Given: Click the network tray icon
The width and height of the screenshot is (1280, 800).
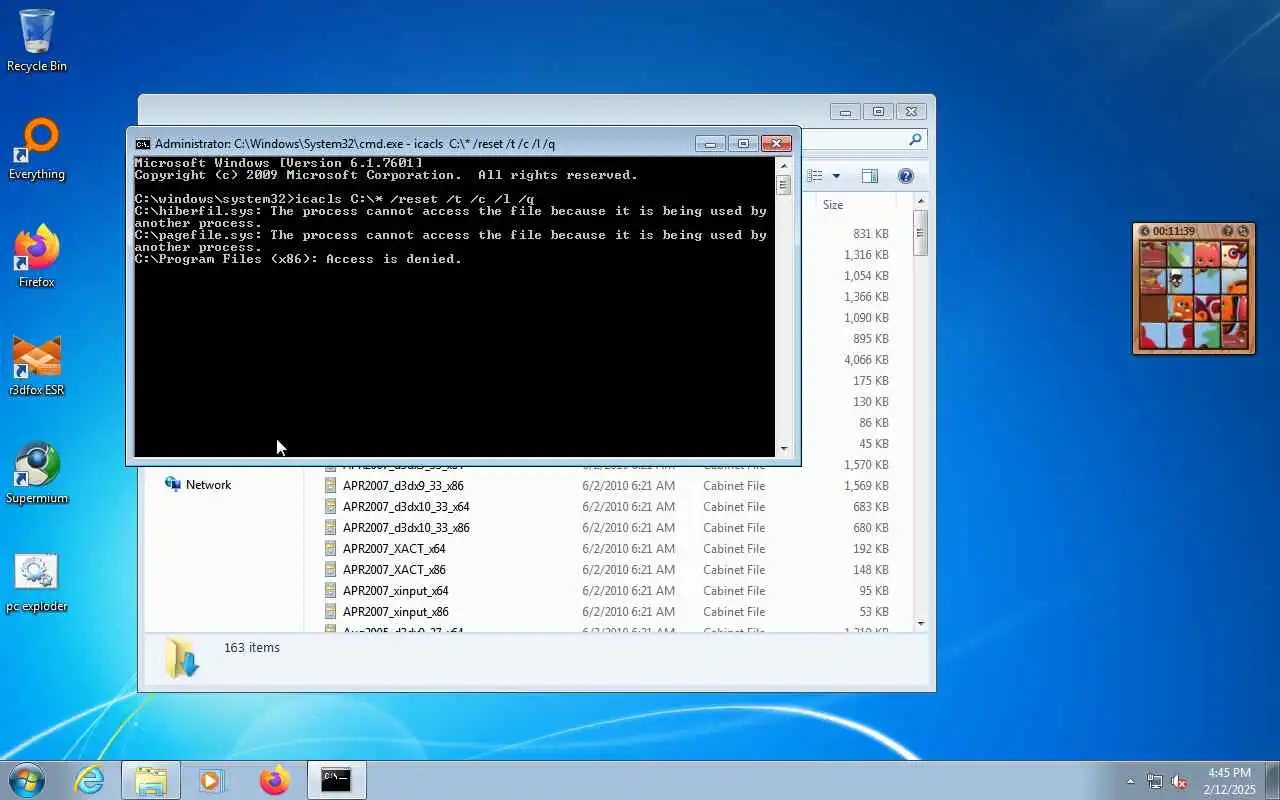Looking at the screenshot, I should pos(1155,781).
